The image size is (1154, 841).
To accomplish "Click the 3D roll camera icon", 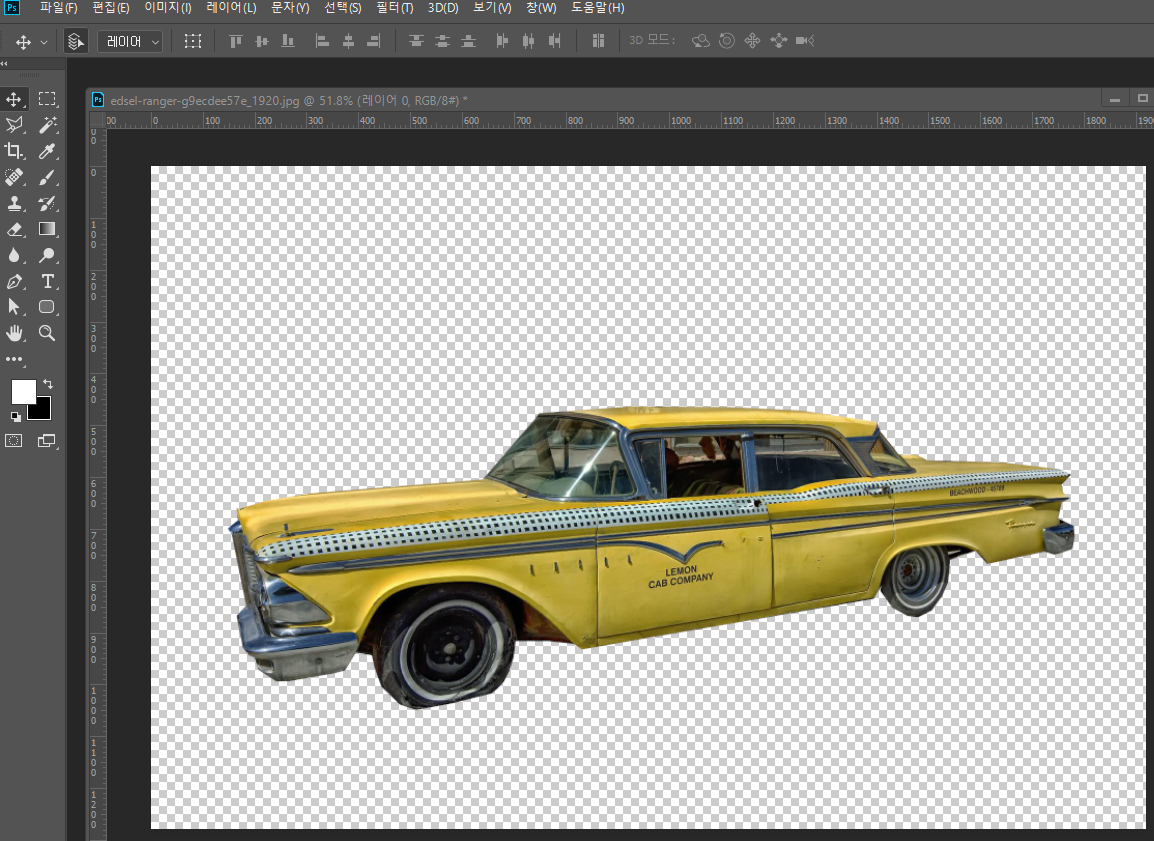I will click(726, 41).
